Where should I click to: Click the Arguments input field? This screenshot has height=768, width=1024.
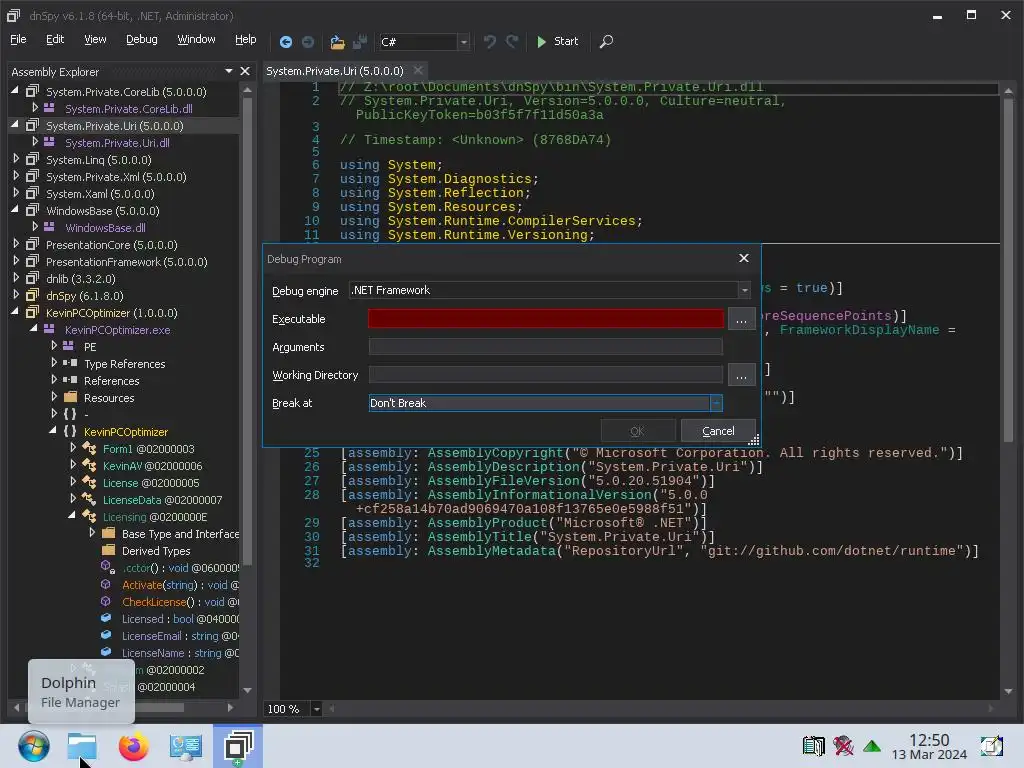pyautogui.click(x=545, y=346)
